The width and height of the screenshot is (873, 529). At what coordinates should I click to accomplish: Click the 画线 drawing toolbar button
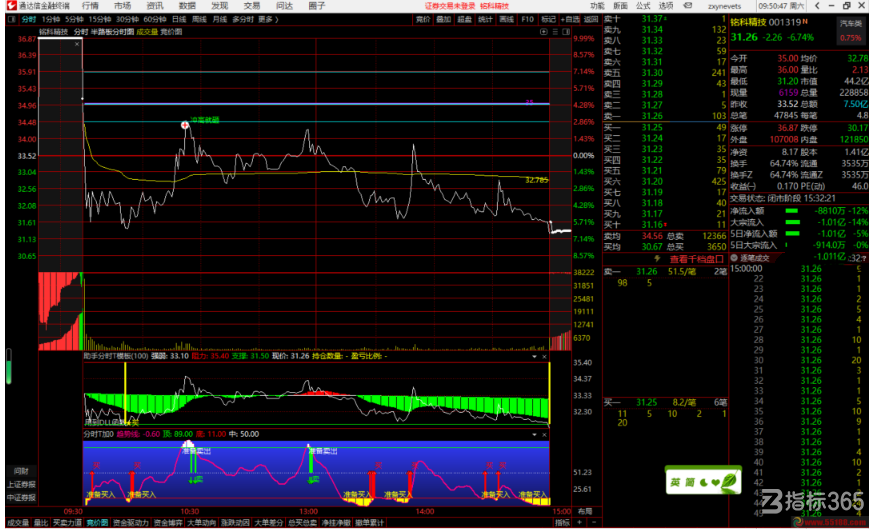pos(507,19)
